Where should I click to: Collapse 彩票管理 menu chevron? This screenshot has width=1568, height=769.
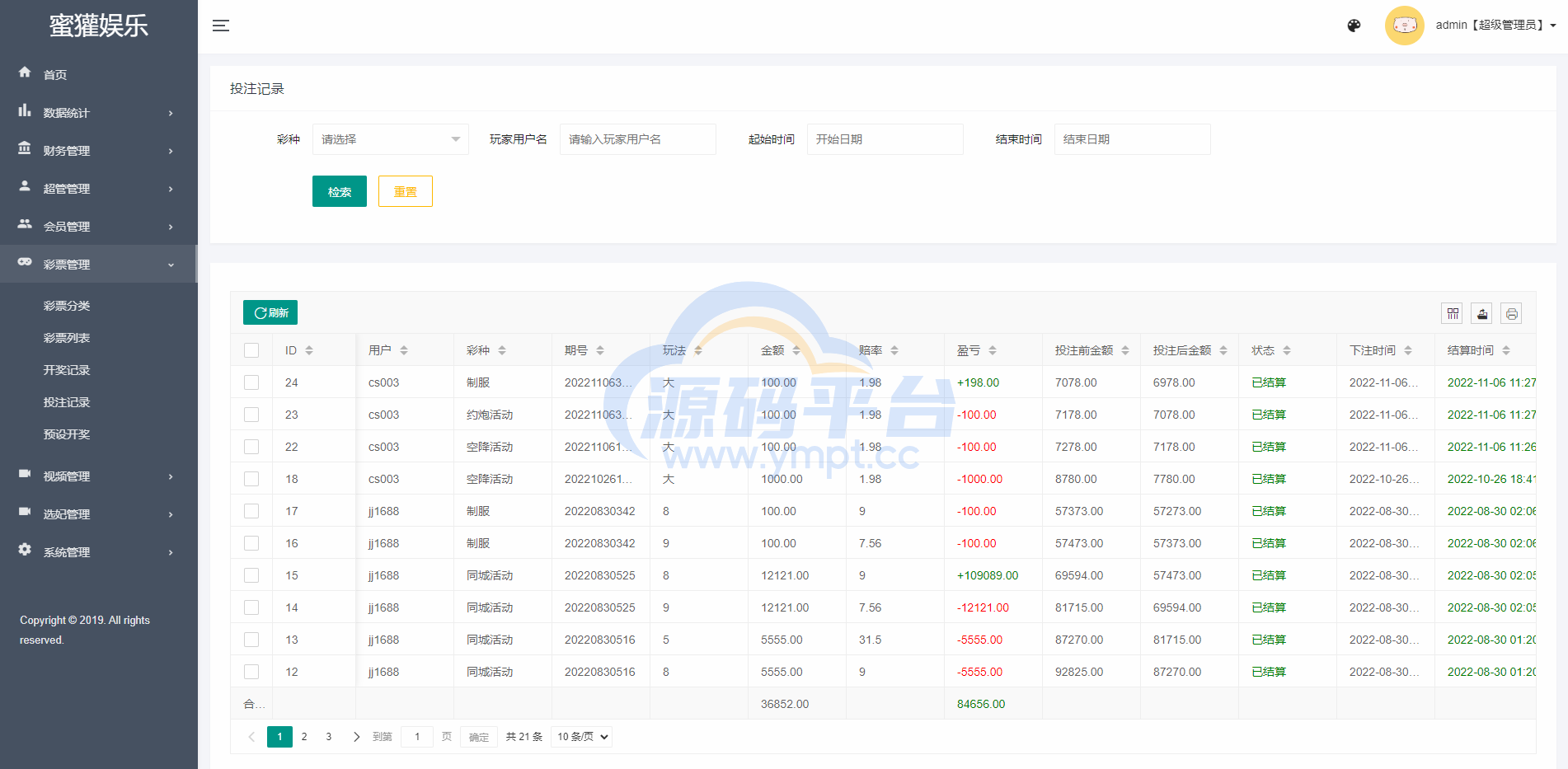(171, 265)
